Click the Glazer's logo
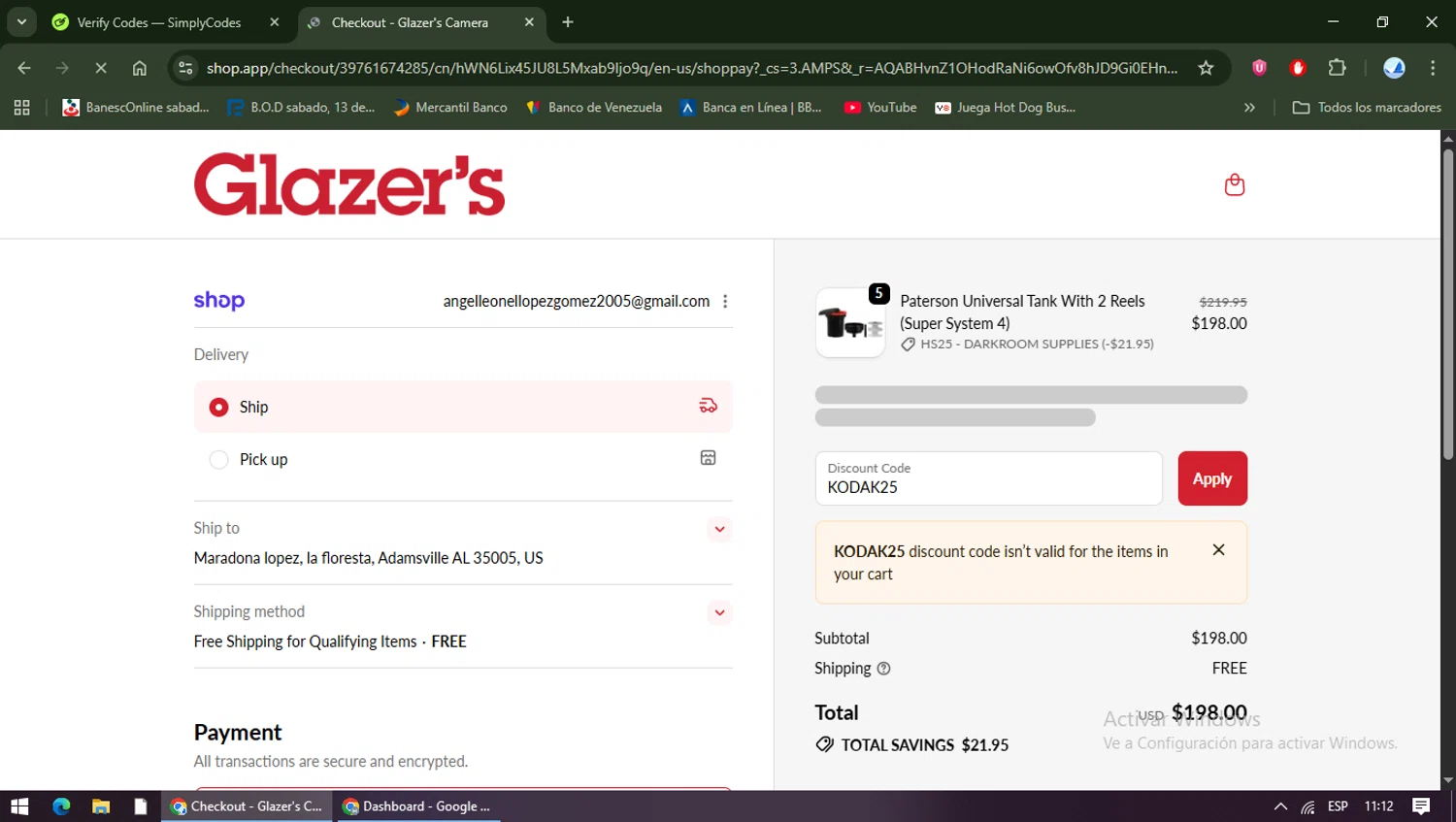Image resolution: width=1456 pixels, height=822 pixels. point(349,184)
